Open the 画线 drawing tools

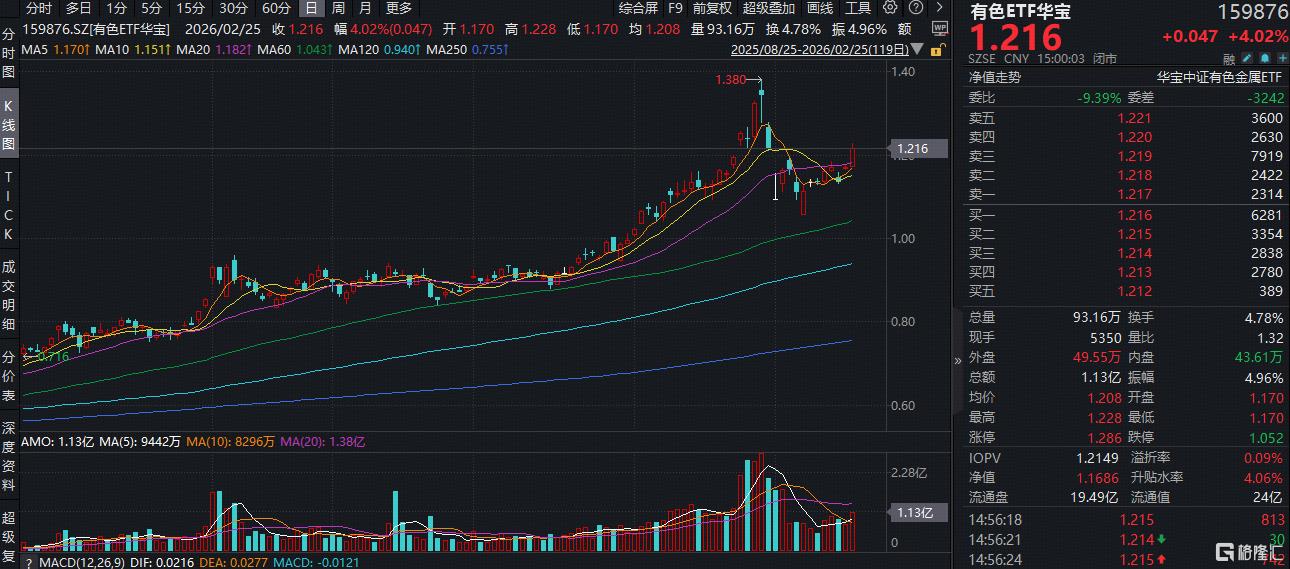tap(820, 8)
